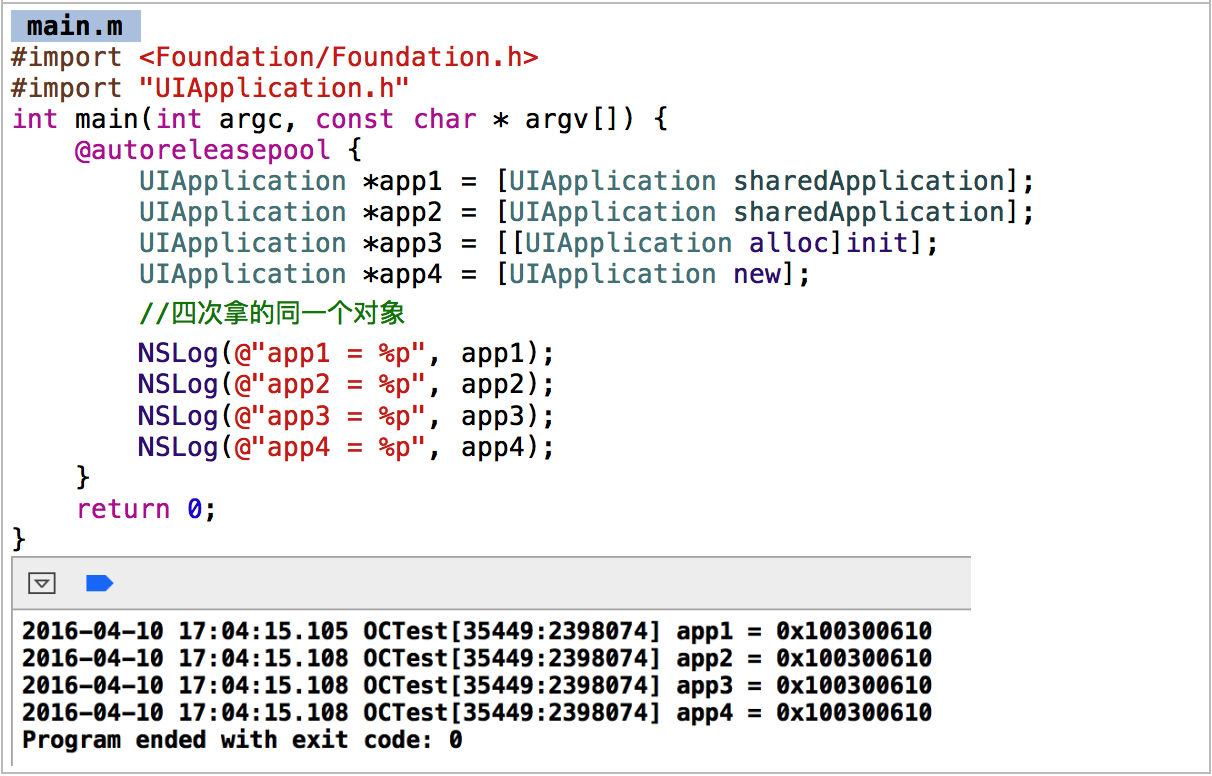Click the green Chinese comment line
The width and height of the screenshot is (1212, 776).
pos(272,313)
